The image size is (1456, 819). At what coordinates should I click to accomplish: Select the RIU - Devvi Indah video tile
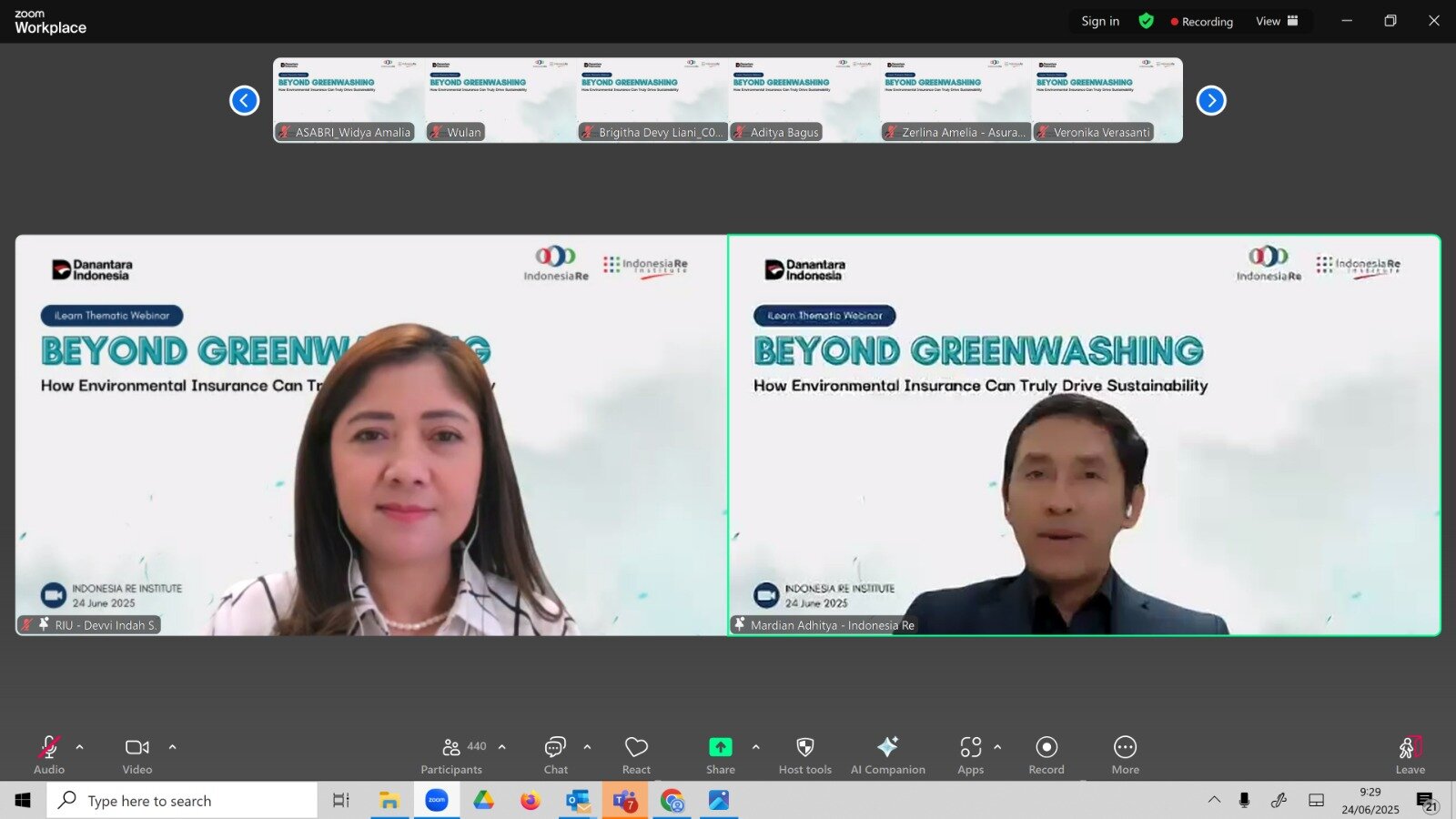(x=370, y=435)
